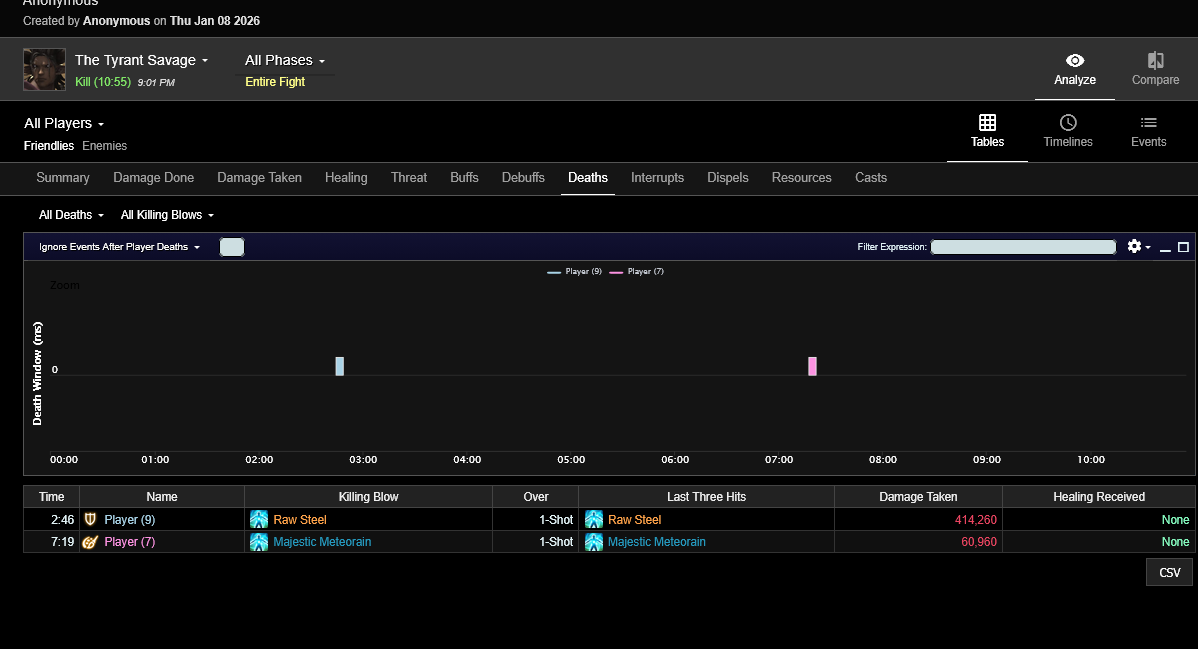Export table with the CSV button
Viewport: 1198px width, 649px height.
point(1169,573)
